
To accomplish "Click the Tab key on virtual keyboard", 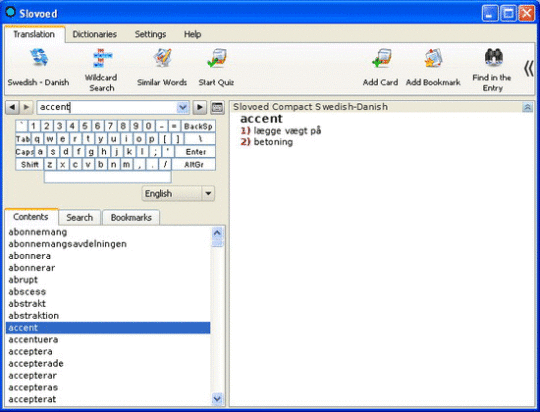I will click(x=23, y=139).
